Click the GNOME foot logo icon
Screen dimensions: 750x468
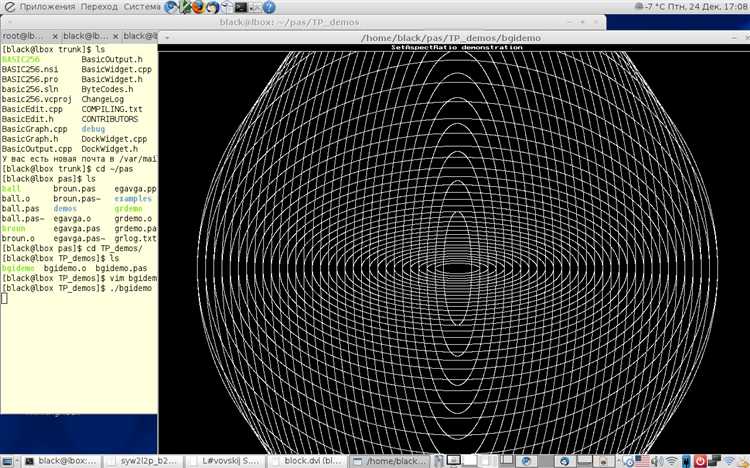pos(10,7)
